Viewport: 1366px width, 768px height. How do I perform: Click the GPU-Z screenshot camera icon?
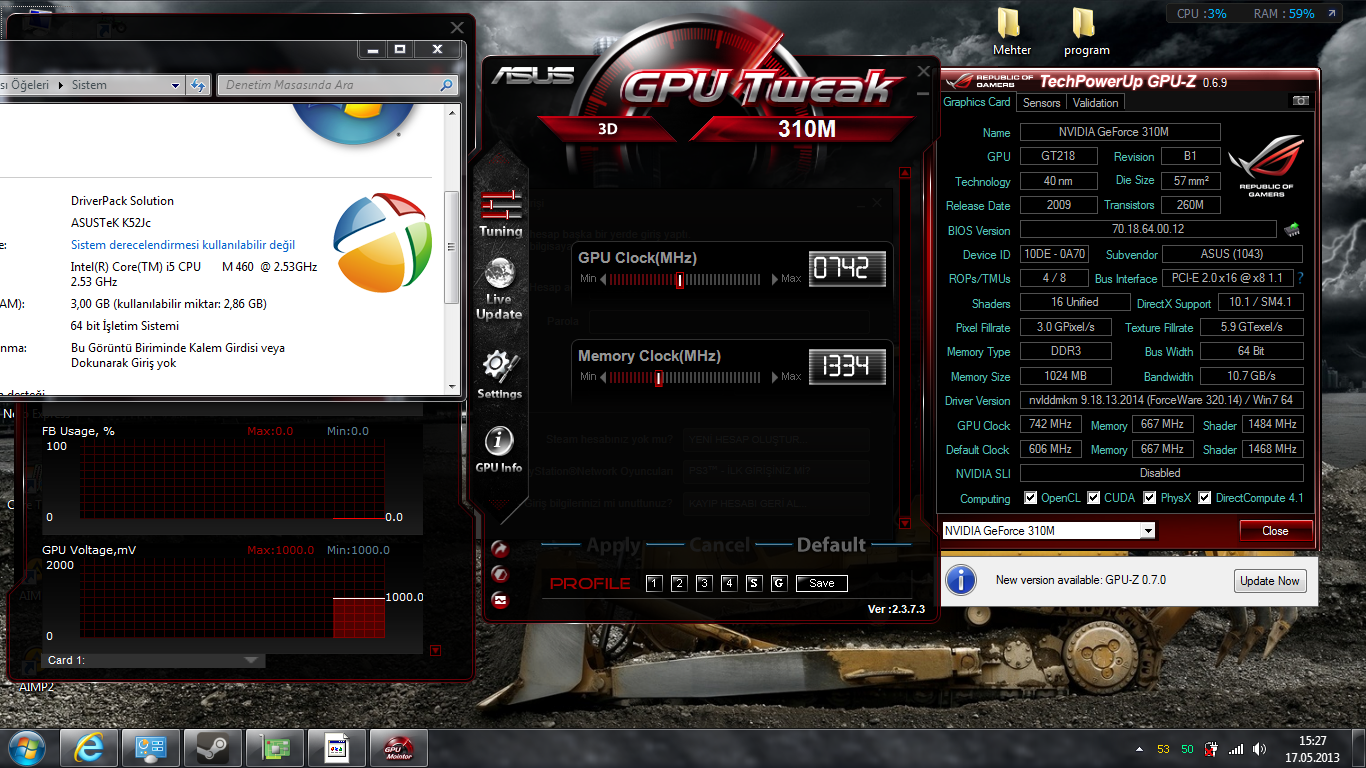[x=1300, y=101]
